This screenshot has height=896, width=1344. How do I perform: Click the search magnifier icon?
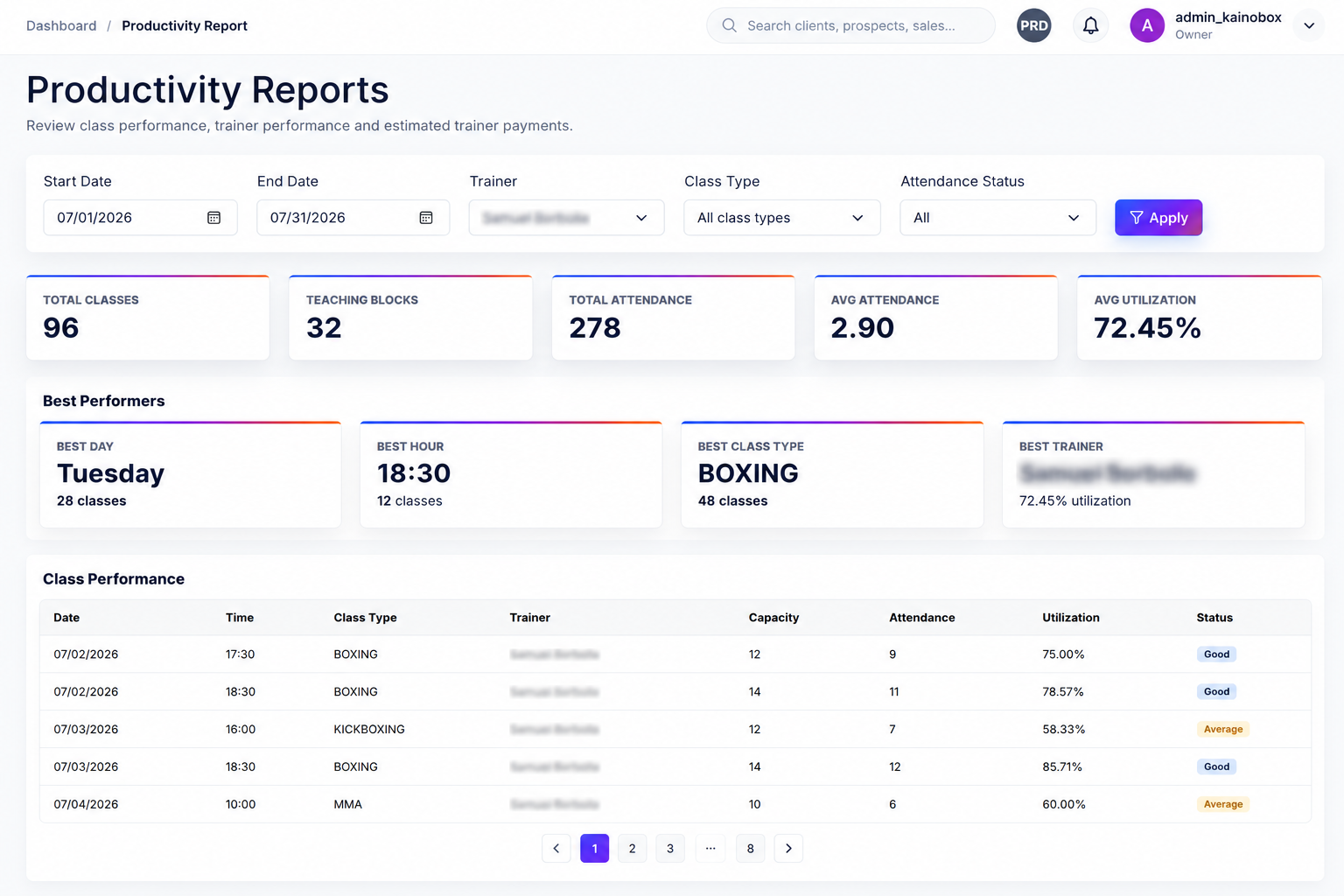pos(729,25)
